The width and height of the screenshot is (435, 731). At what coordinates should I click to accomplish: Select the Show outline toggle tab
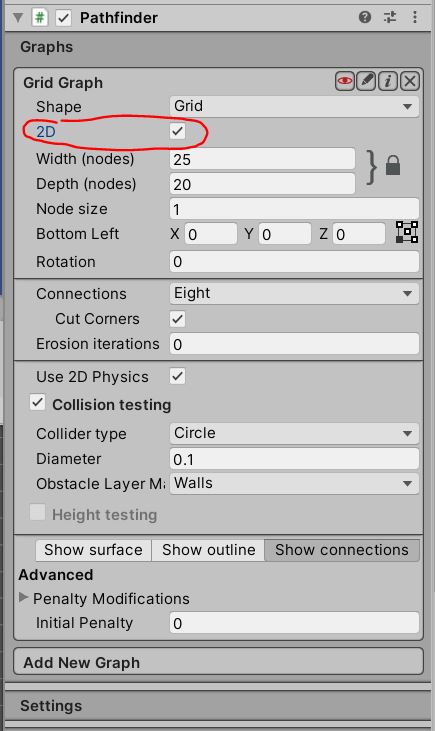tap(208, 550)
